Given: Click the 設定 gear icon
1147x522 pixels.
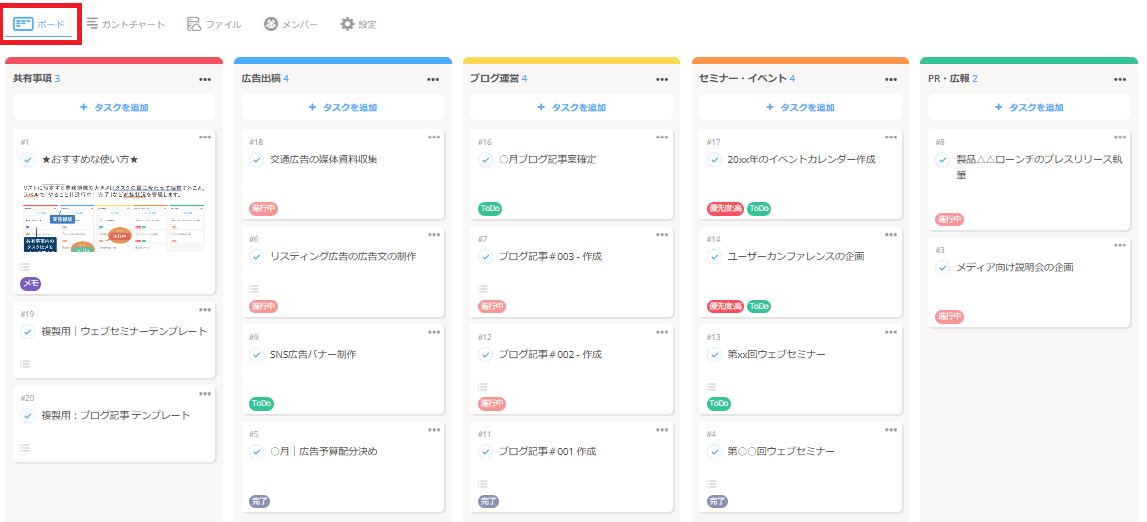Looking at the screenshot, I should [x=347, y=23].
